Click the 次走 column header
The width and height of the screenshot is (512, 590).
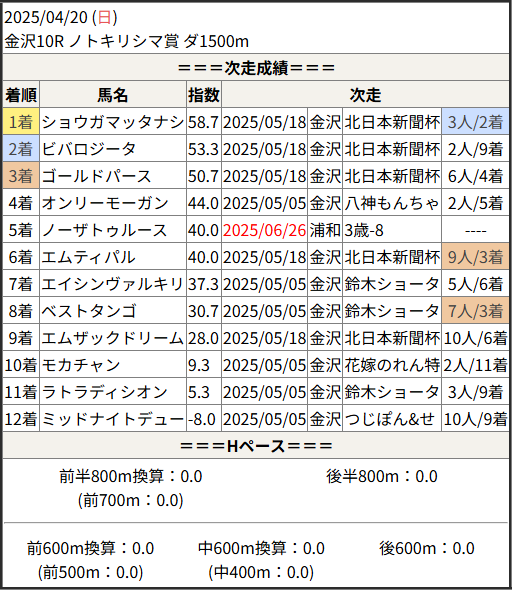[x=365, y=95]
